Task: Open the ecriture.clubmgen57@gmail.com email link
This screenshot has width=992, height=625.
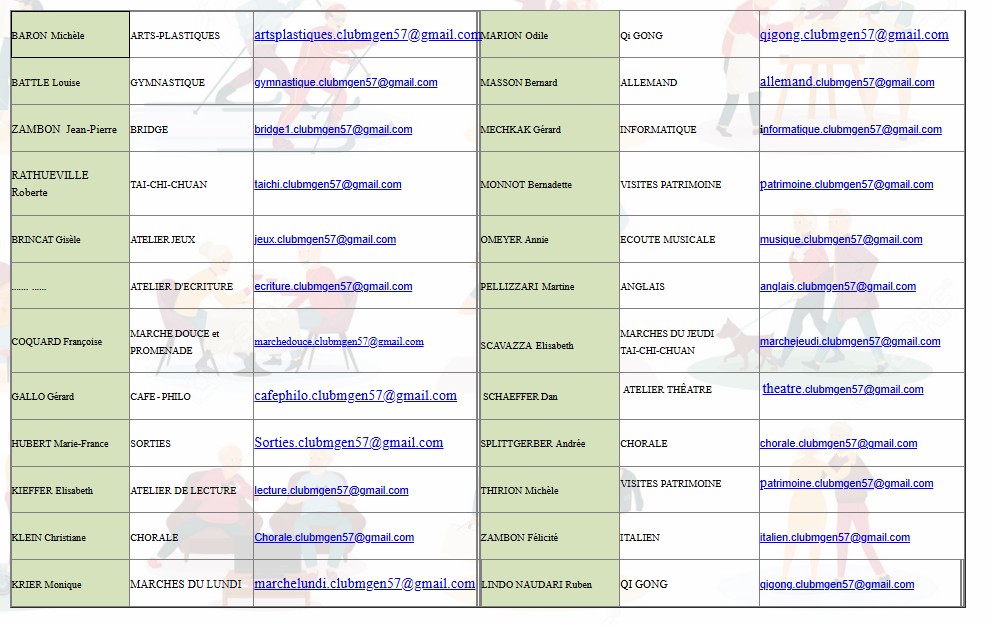Action: tap(333, 287)
